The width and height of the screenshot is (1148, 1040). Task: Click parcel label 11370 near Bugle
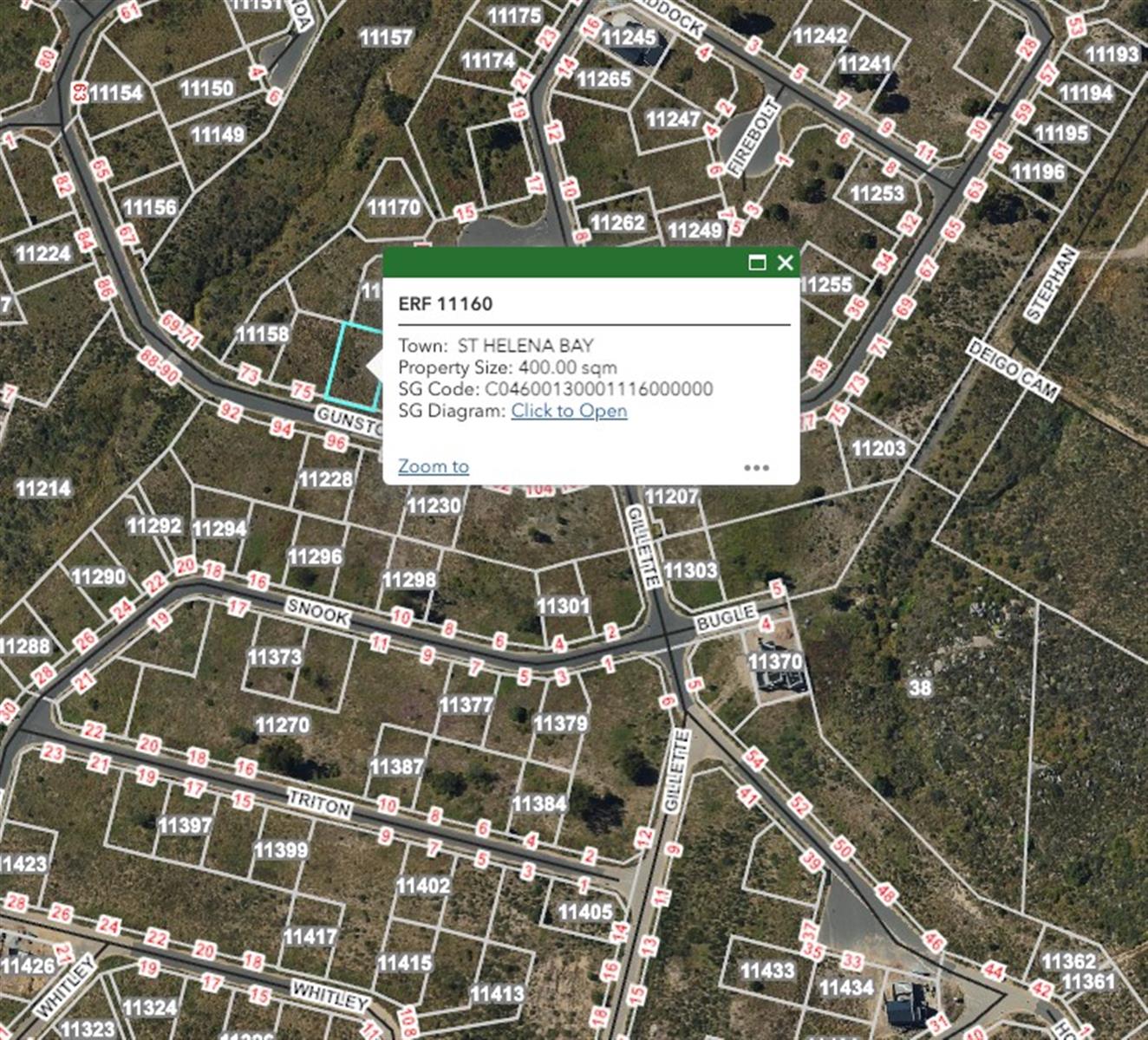click(x=774, y=662)
